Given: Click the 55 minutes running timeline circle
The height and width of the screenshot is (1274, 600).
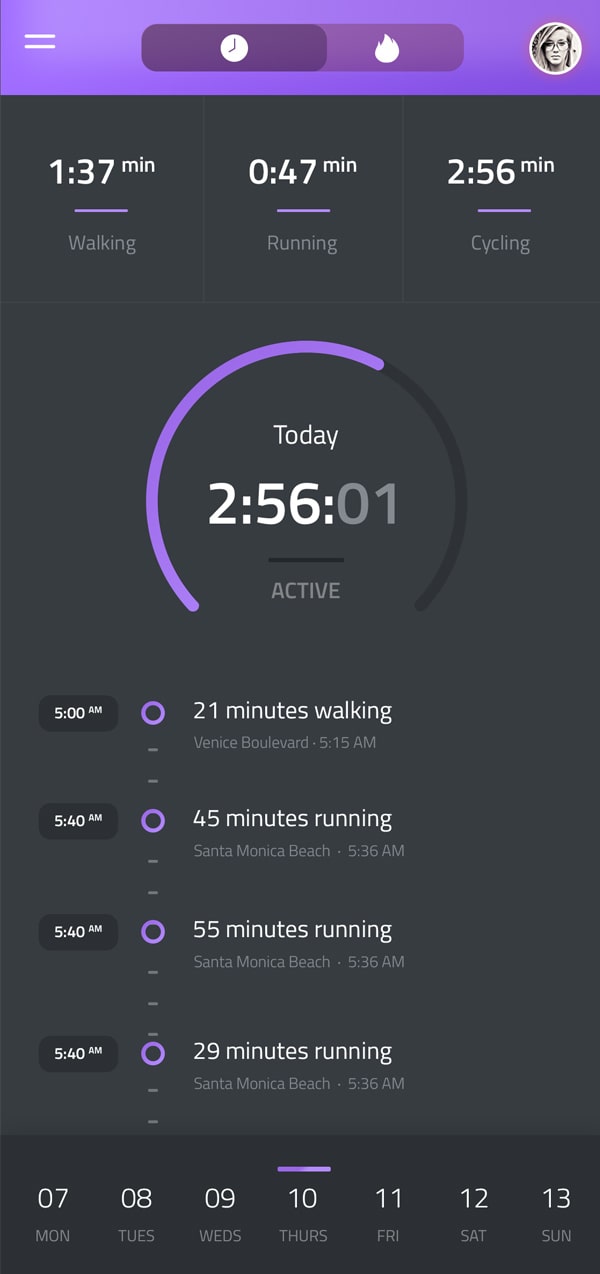Looking at the screenshot, I should (x=153, y=932).
